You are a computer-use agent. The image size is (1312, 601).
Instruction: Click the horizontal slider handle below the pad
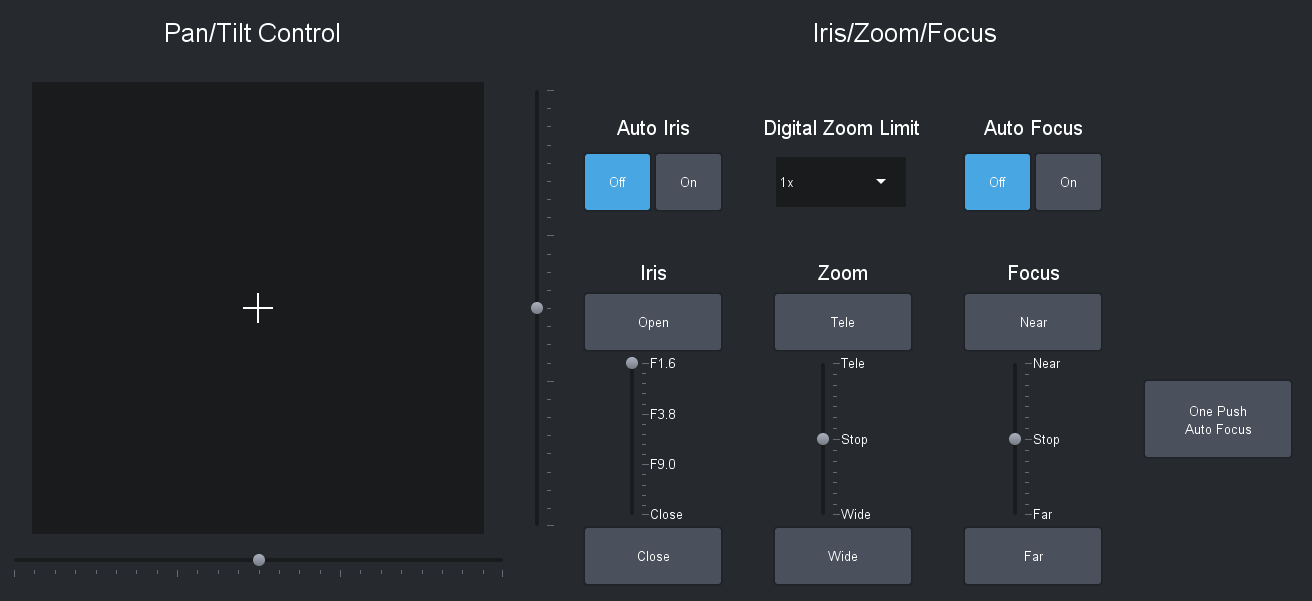click(259, 560)
